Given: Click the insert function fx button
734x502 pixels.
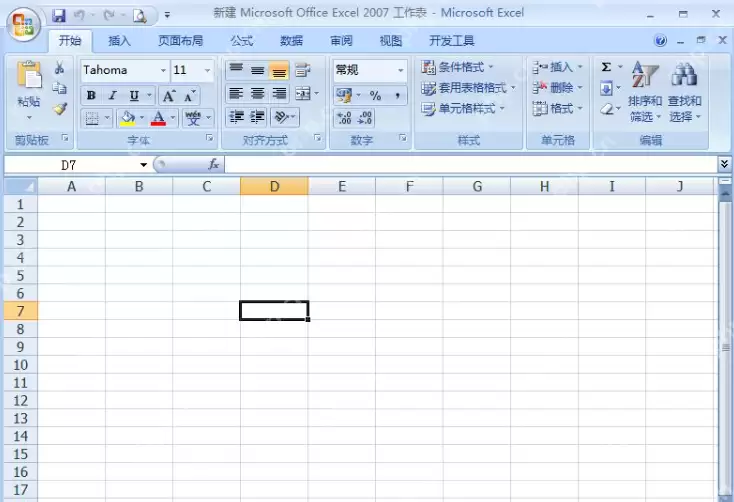Looking at the screenshot, I should click(213, 164).
